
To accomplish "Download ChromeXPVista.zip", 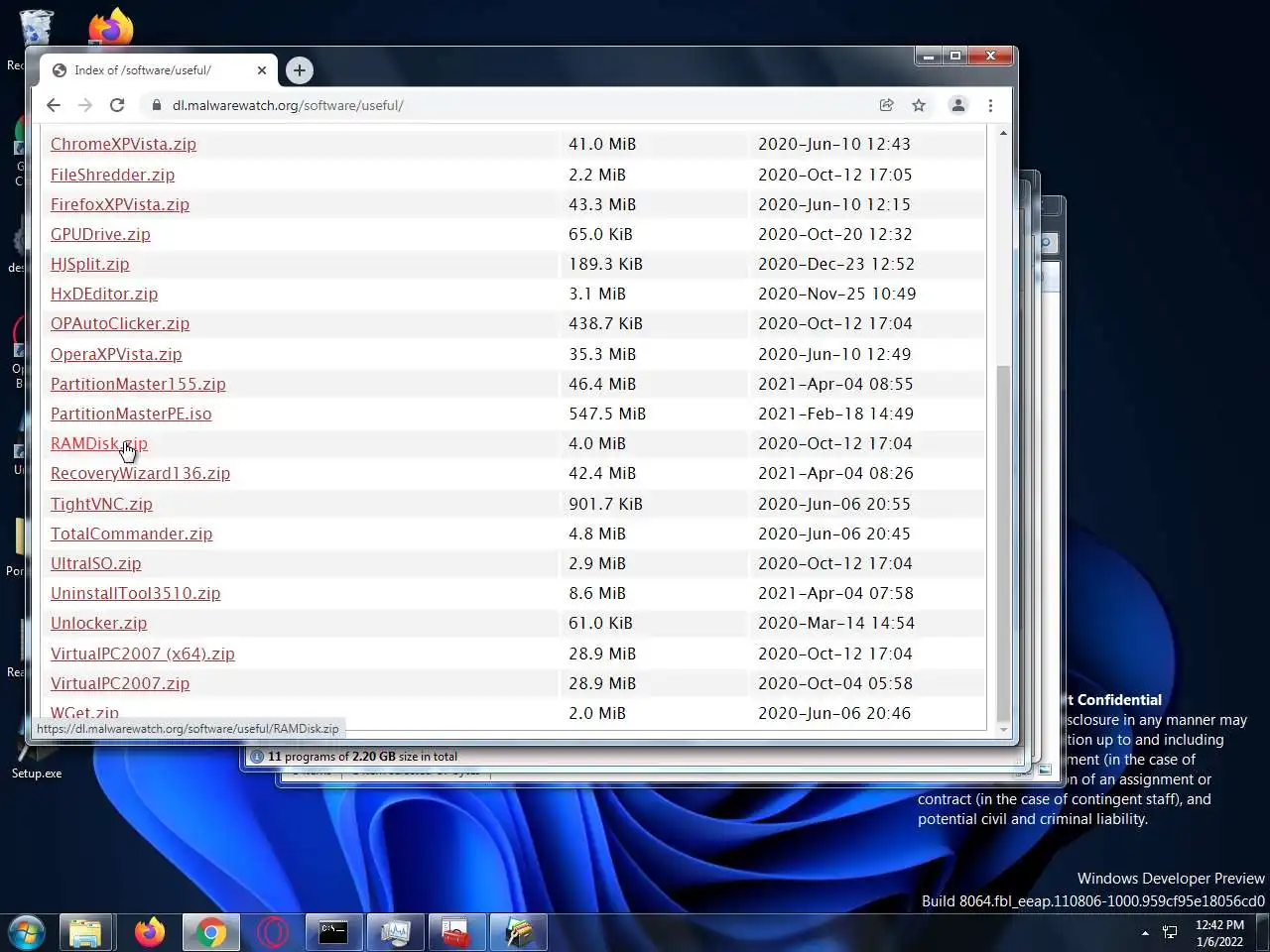I will click(x=123, y=144).
